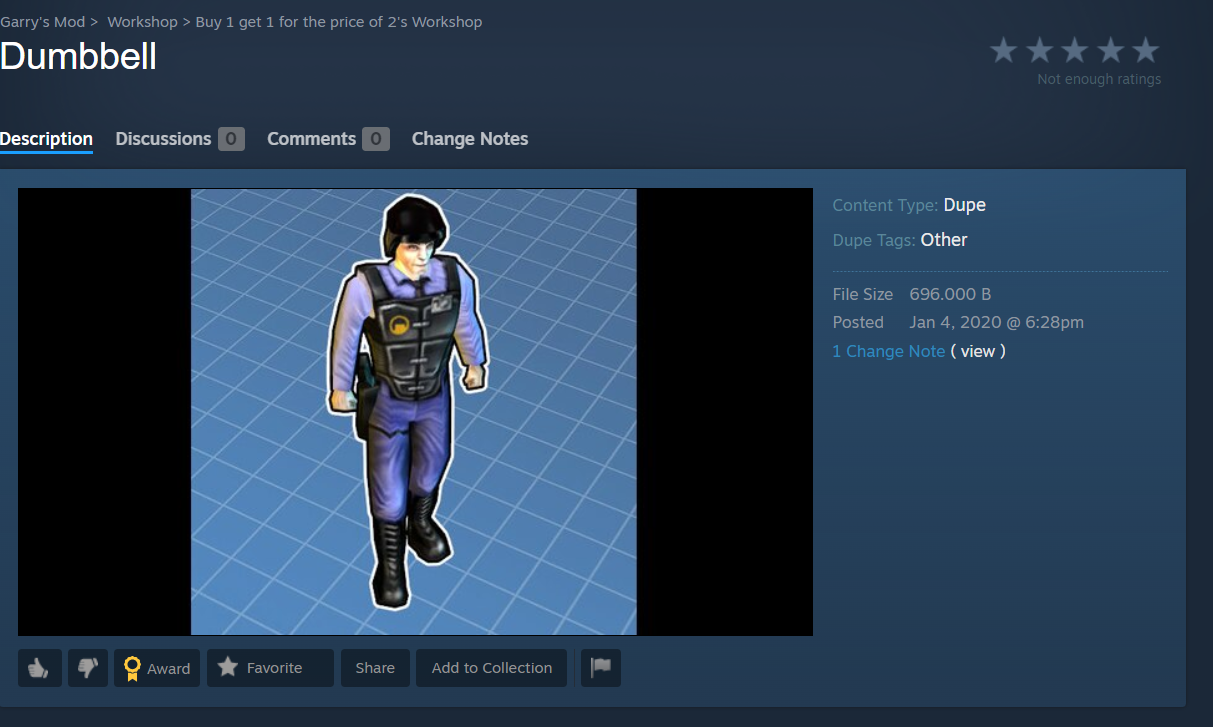Click the fifth rating star
1213x727 pixels.
1146,50
